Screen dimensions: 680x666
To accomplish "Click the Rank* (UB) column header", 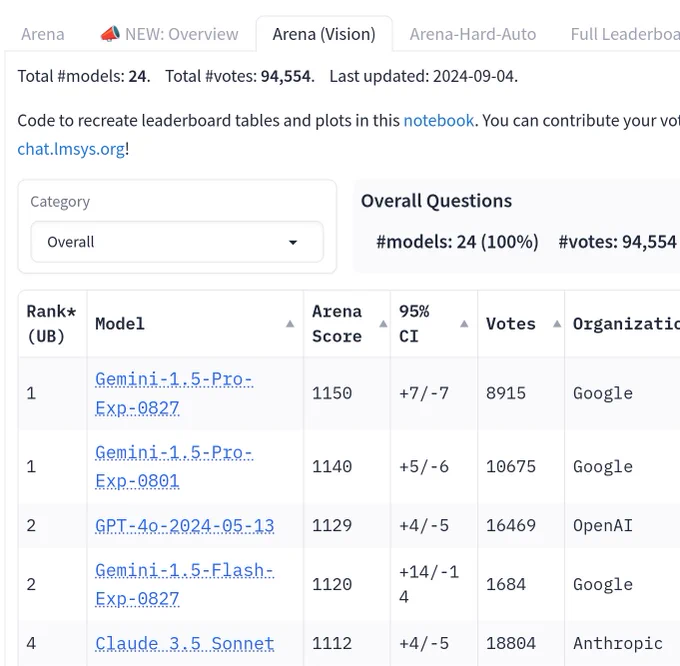I will click(x=52, y=324).
